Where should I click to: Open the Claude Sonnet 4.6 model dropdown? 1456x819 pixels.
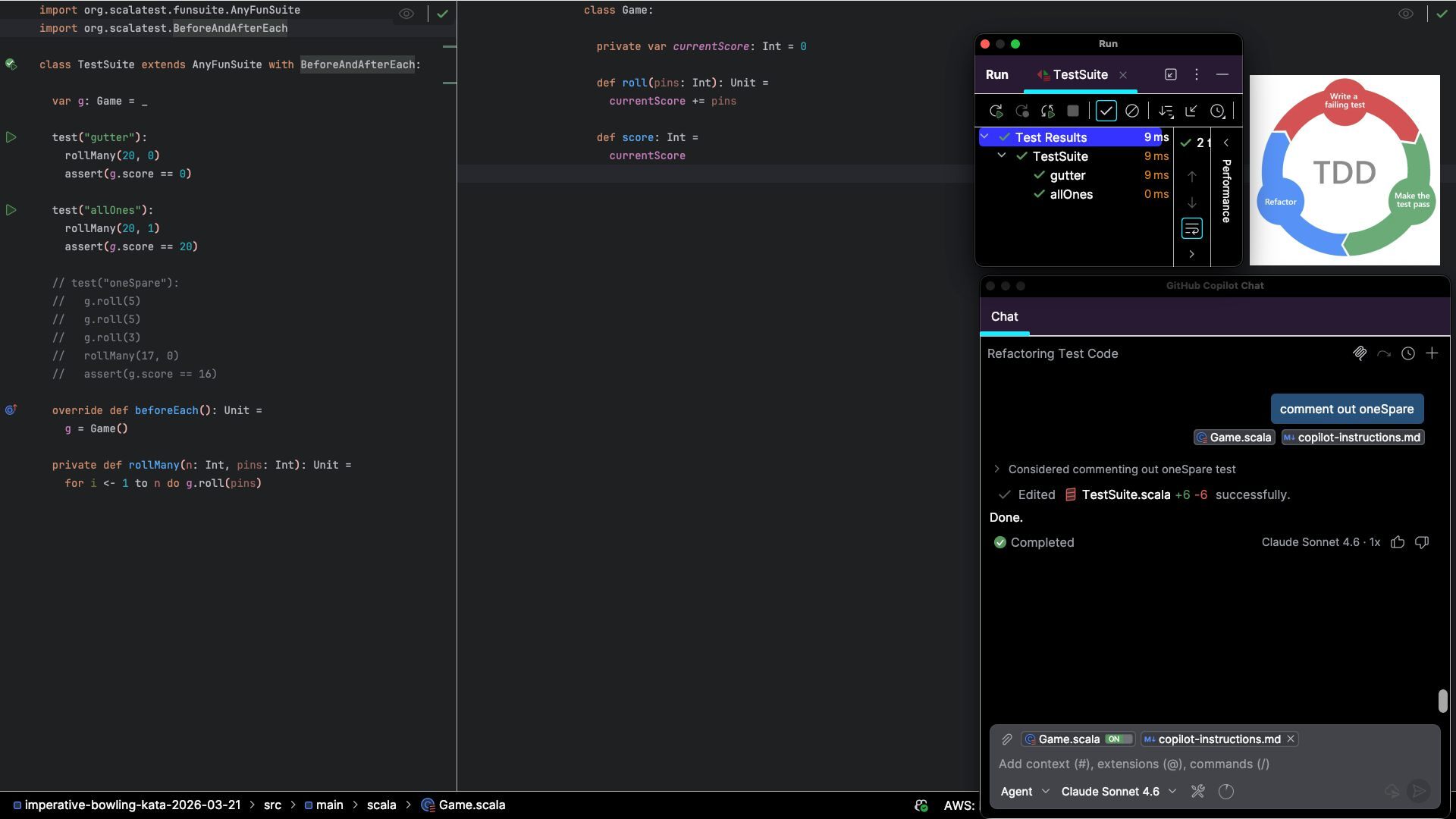(x=1119, y=792)
